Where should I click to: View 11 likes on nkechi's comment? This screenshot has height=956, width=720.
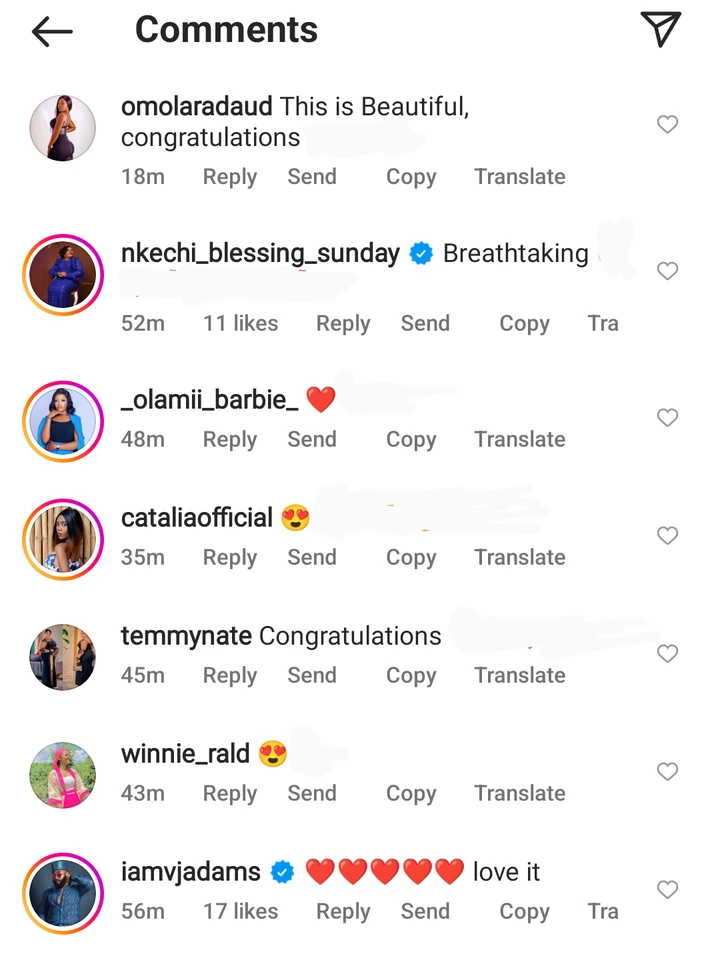240,323
